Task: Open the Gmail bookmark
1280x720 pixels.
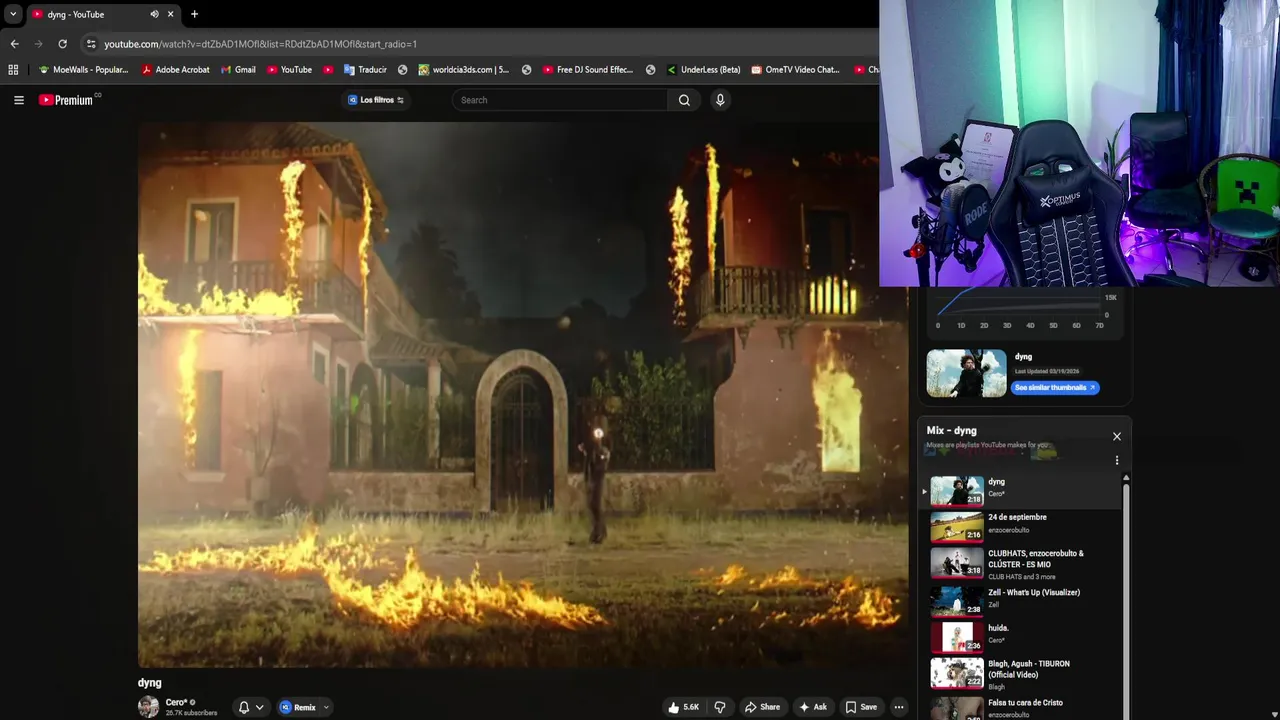Action: [237, 70]
